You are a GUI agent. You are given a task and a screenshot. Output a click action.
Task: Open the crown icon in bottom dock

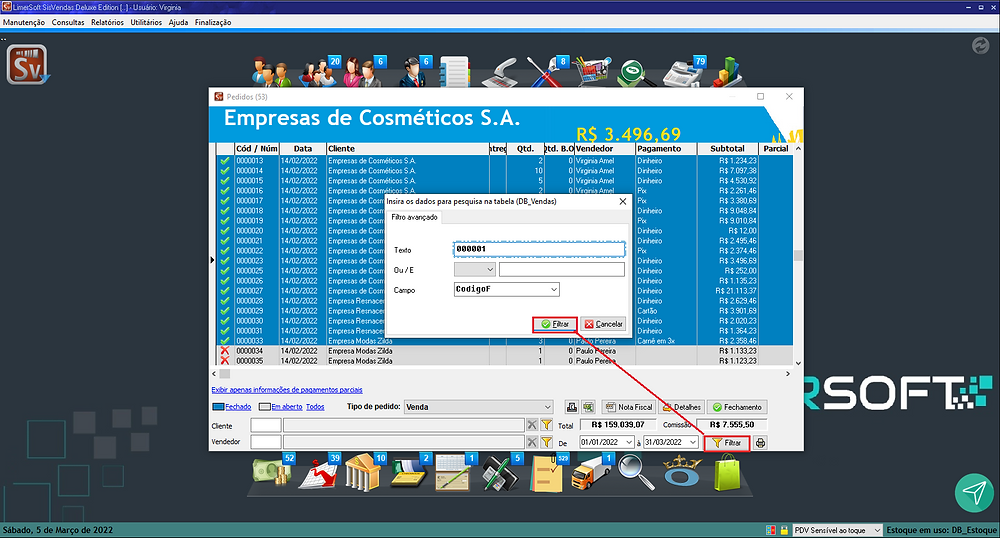pos(681,472)
